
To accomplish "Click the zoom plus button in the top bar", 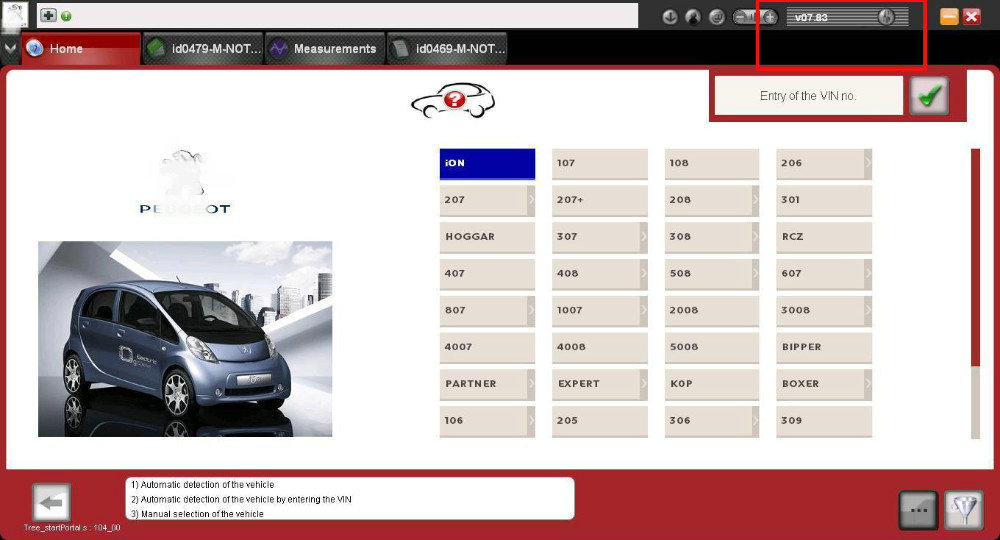I will pos(770,17).
